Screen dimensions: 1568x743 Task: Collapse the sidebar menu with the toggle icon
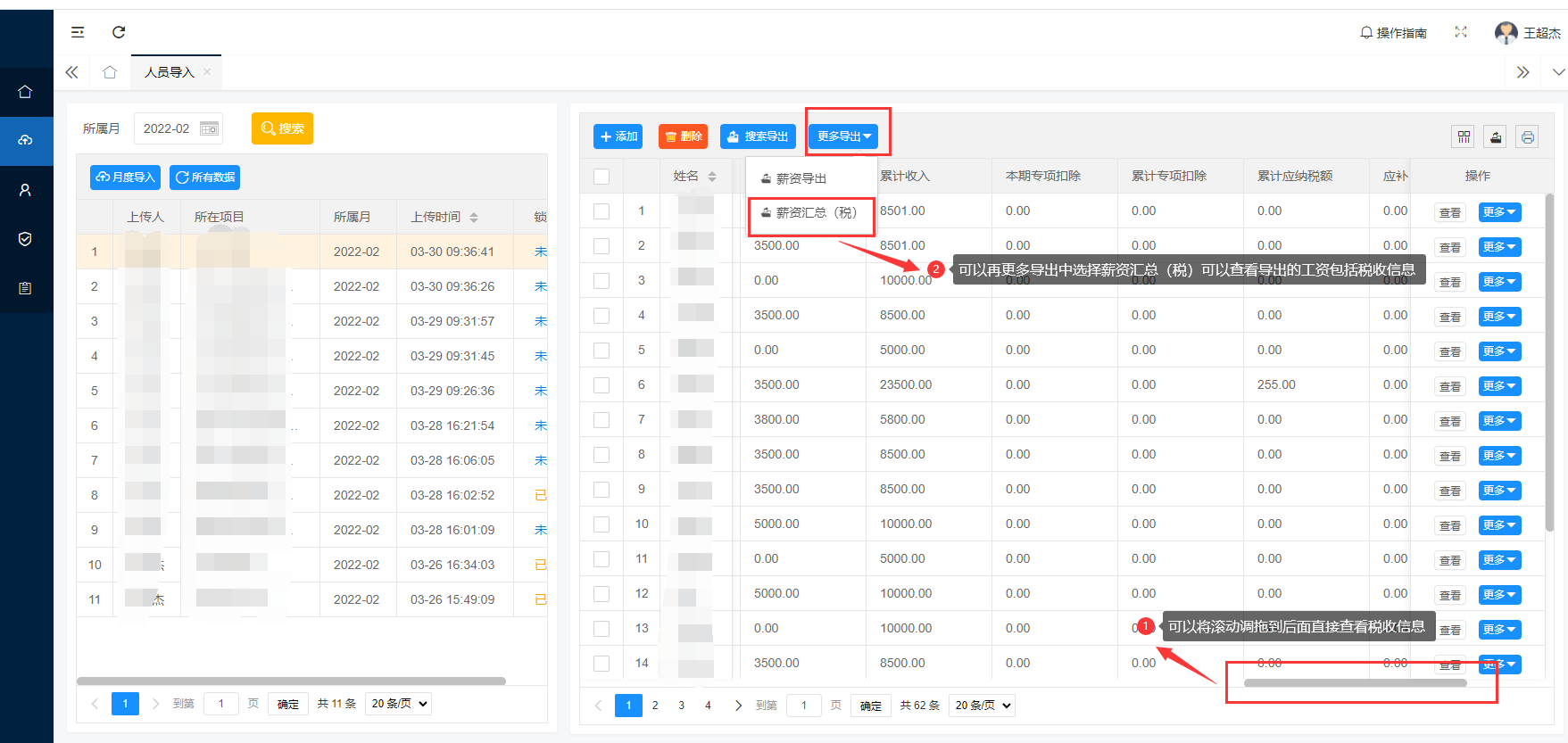point(78,32)
